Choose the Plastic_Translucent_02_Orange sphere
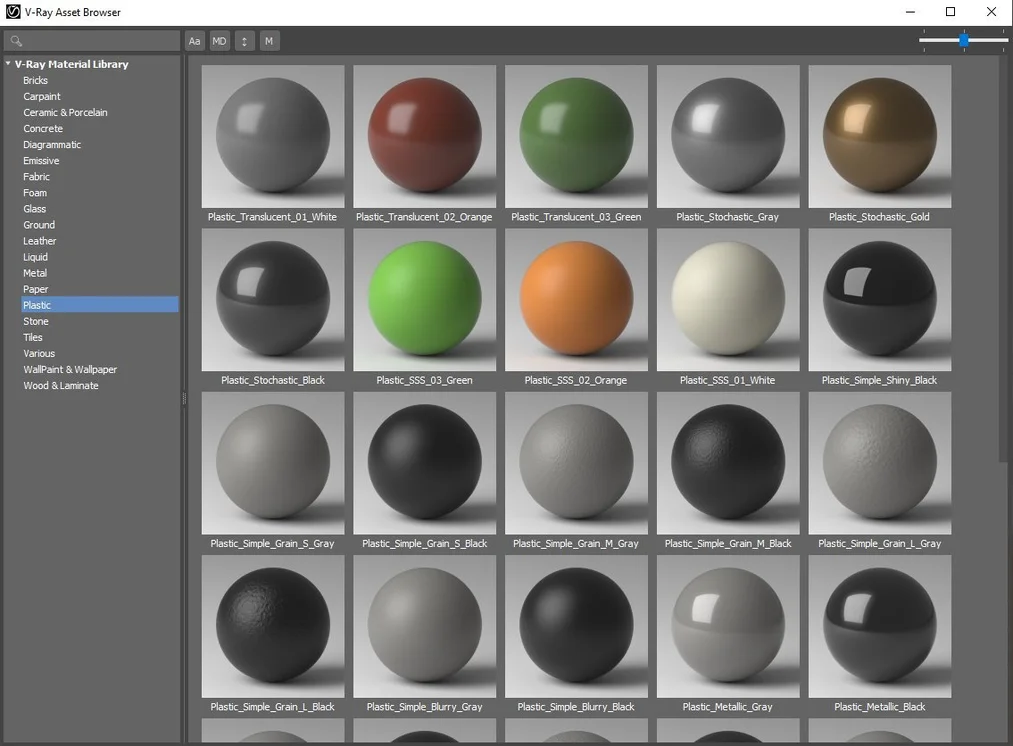1013x746 pixels. pyautogui.click(x=424, y=136)
